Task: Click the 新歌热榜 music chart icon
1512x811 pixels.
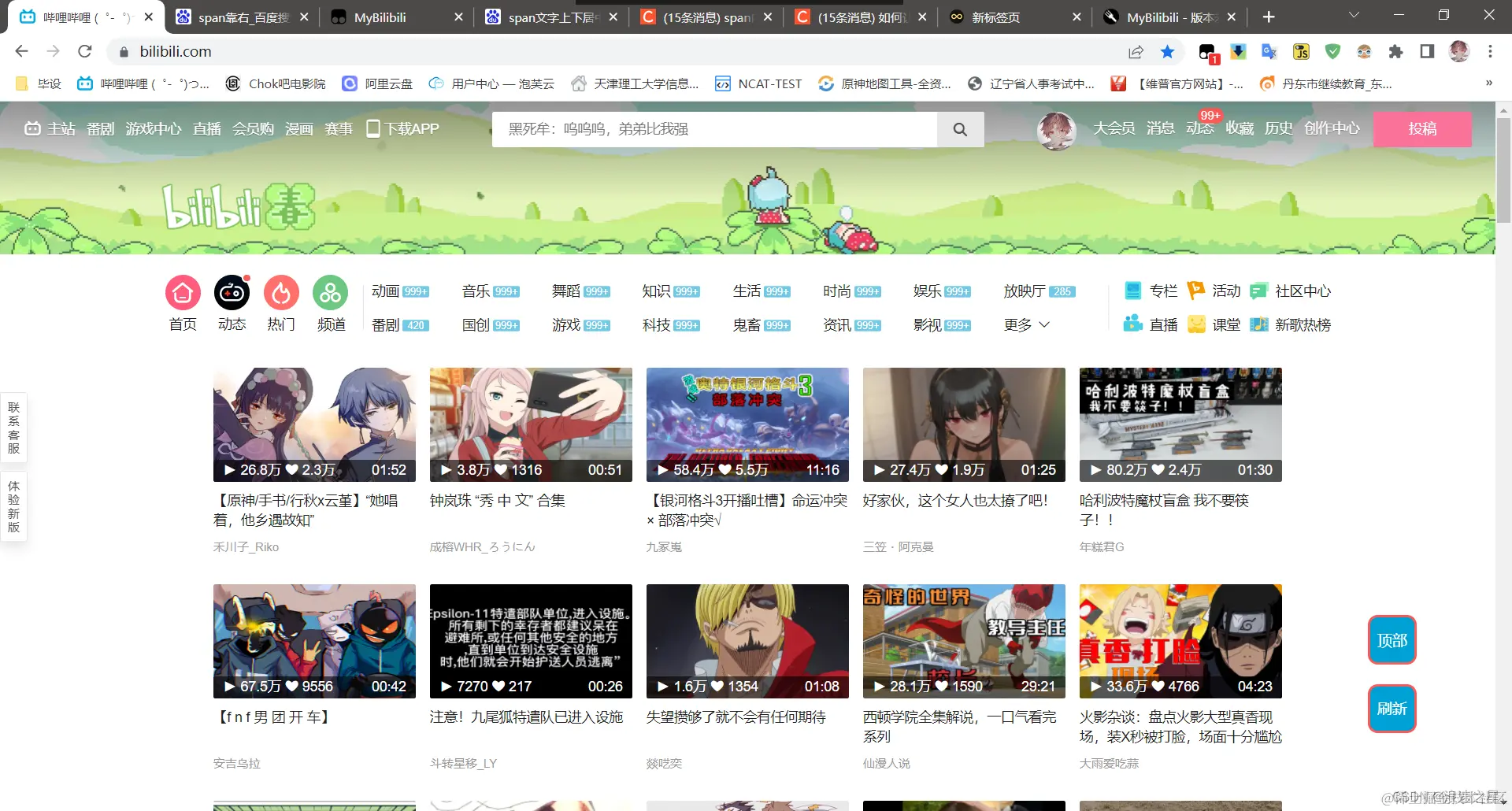Action: (x=1258, y=324)
